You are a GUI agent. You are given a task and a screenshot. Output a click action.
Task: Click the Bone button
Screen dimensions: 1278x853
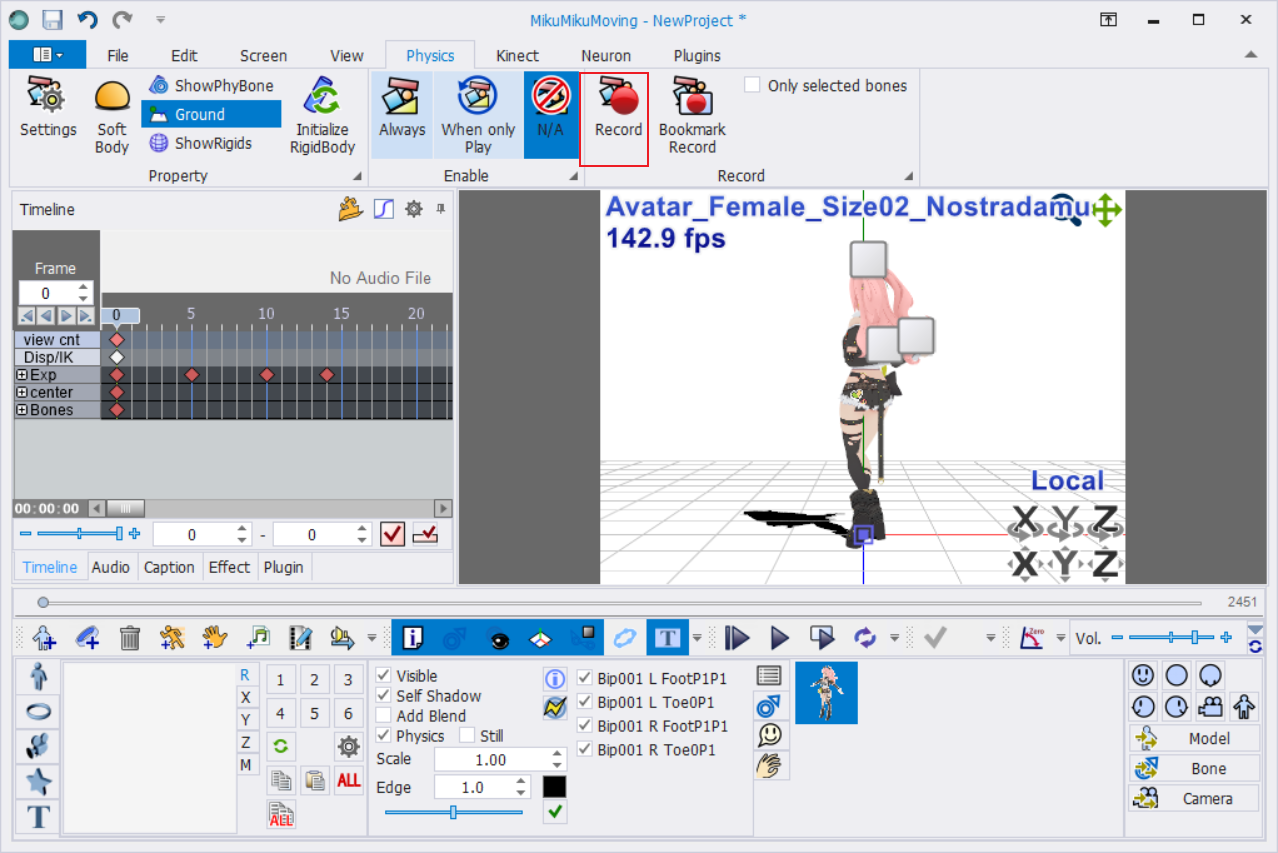[1194, 769]
